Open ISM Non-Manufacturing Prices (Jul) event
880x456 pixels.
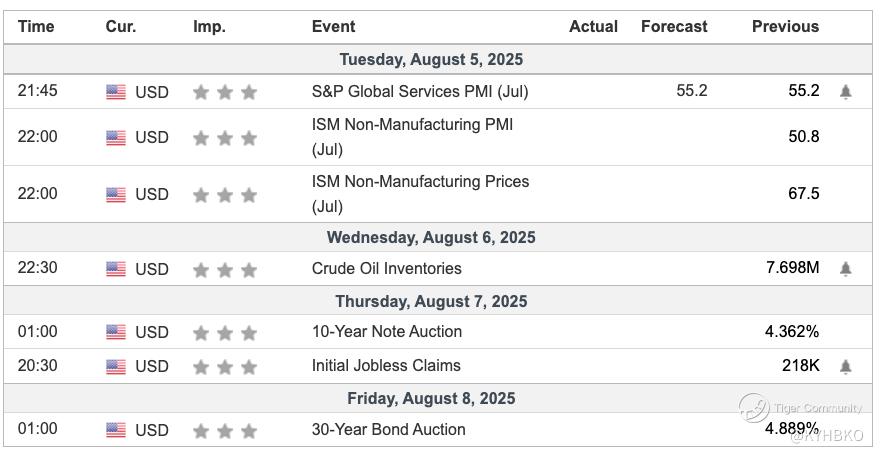click(420, 193)
